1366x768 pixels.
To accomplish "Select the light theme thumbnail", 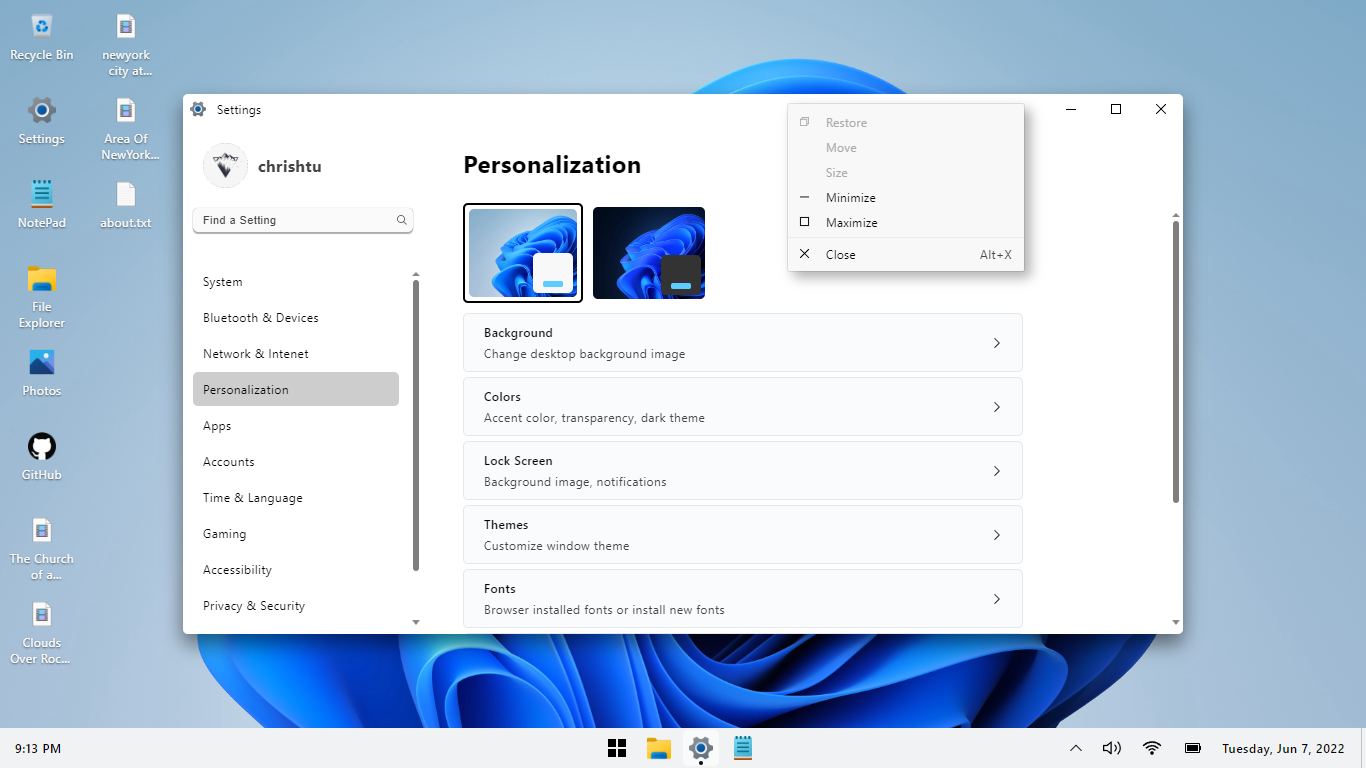I will click(x=523, y=253).
